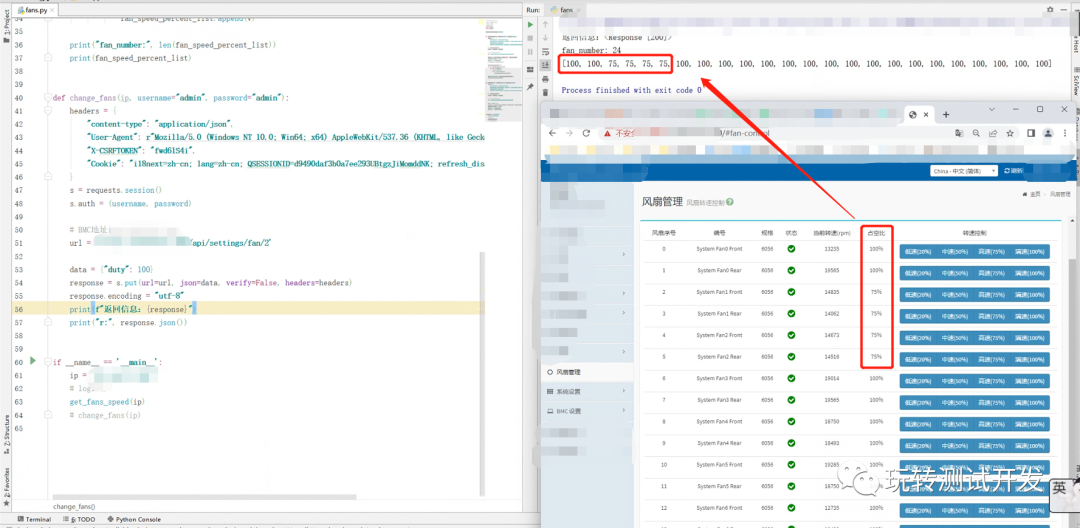Click the 主页 breadcrumb link
Viewport: 1080px width, 528px height.
pyautogui.click(x=1035, y=196)
